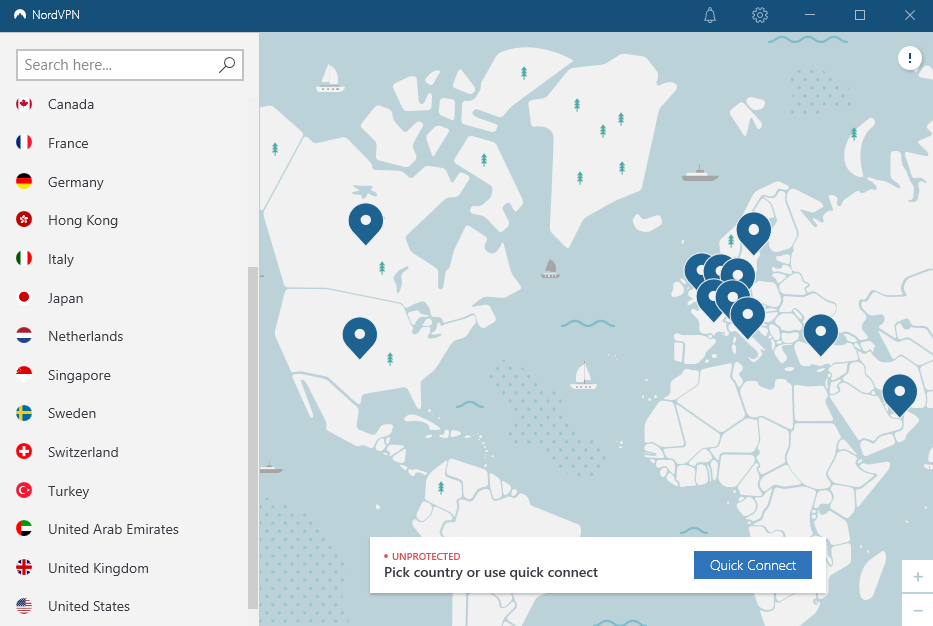Zoom in the map with plus button

918,577
